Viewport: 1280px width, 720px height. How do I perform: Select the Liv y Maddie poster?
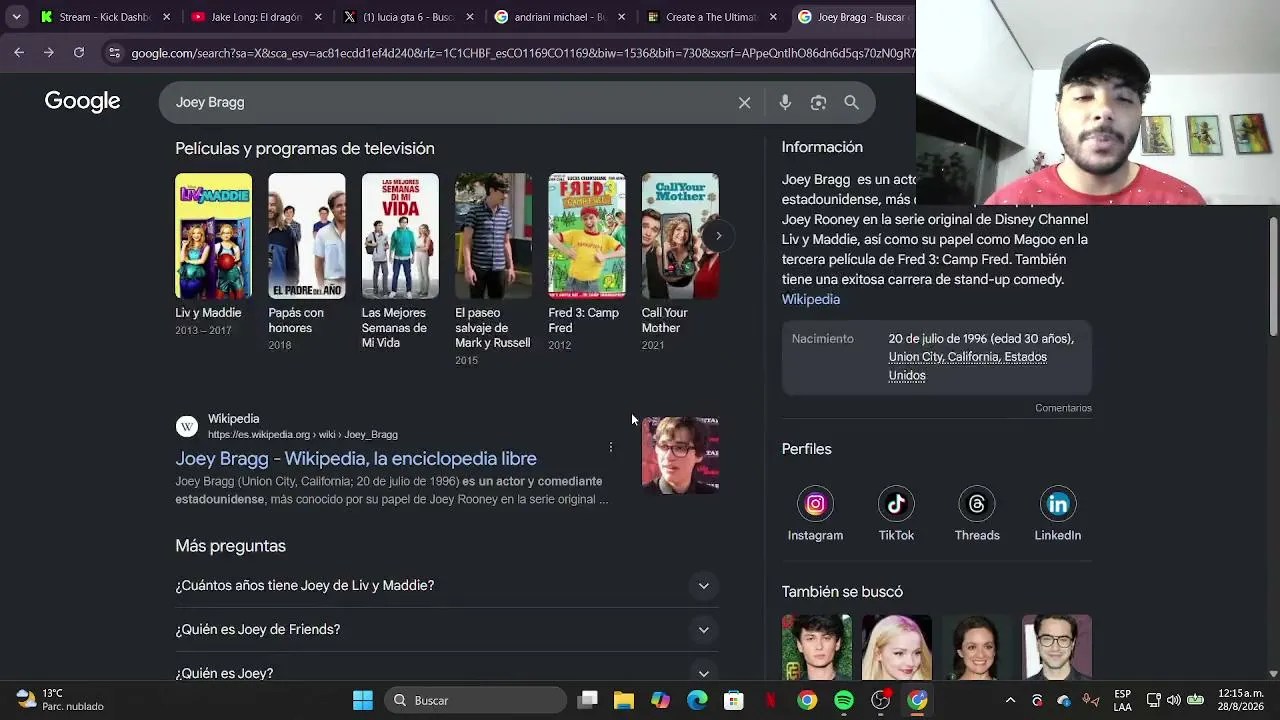point(213,236)
